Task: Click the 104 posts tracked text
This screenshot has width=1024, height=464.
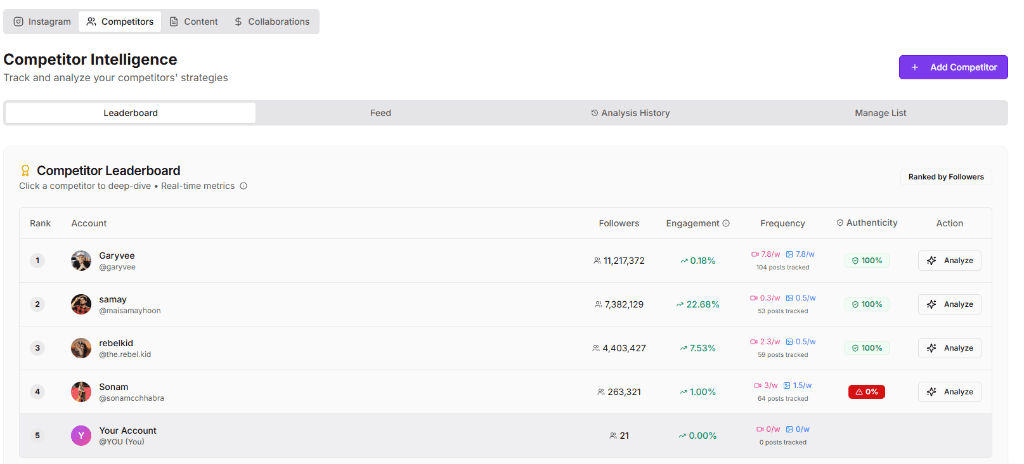Action: [782, 268]
